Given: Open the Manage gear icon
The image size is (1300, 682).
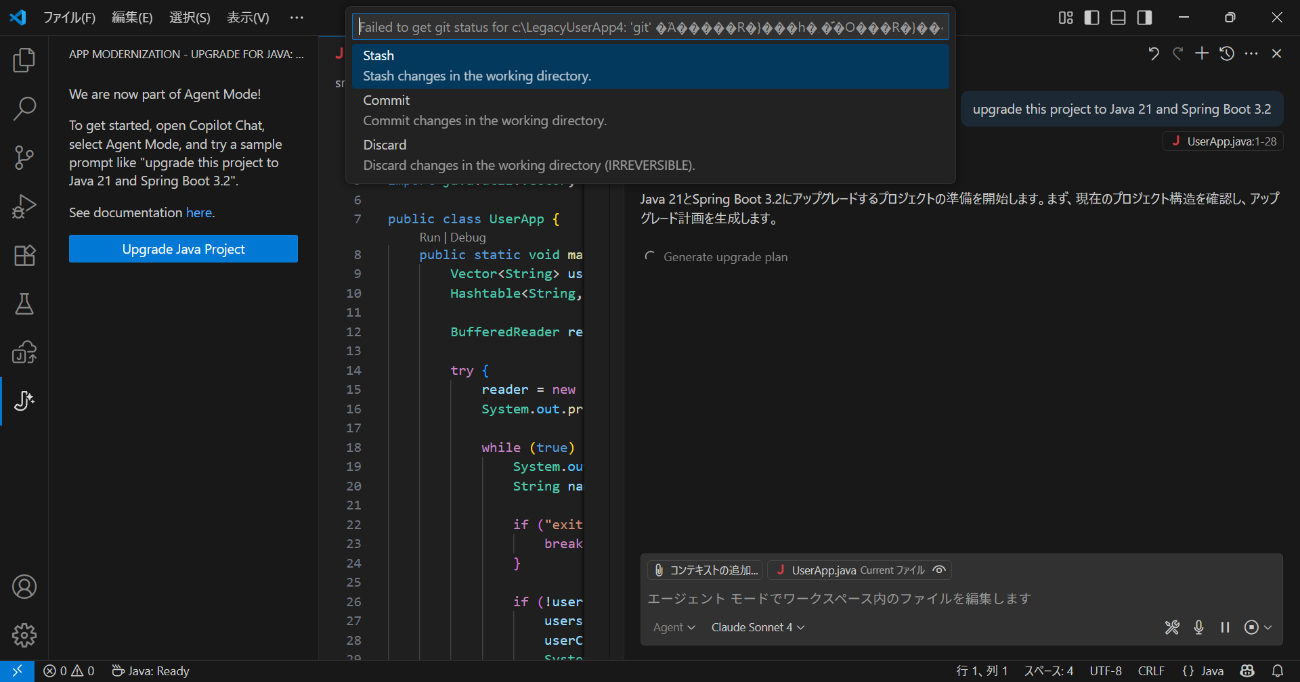Looking at the screenshot, I should (24, 634).
